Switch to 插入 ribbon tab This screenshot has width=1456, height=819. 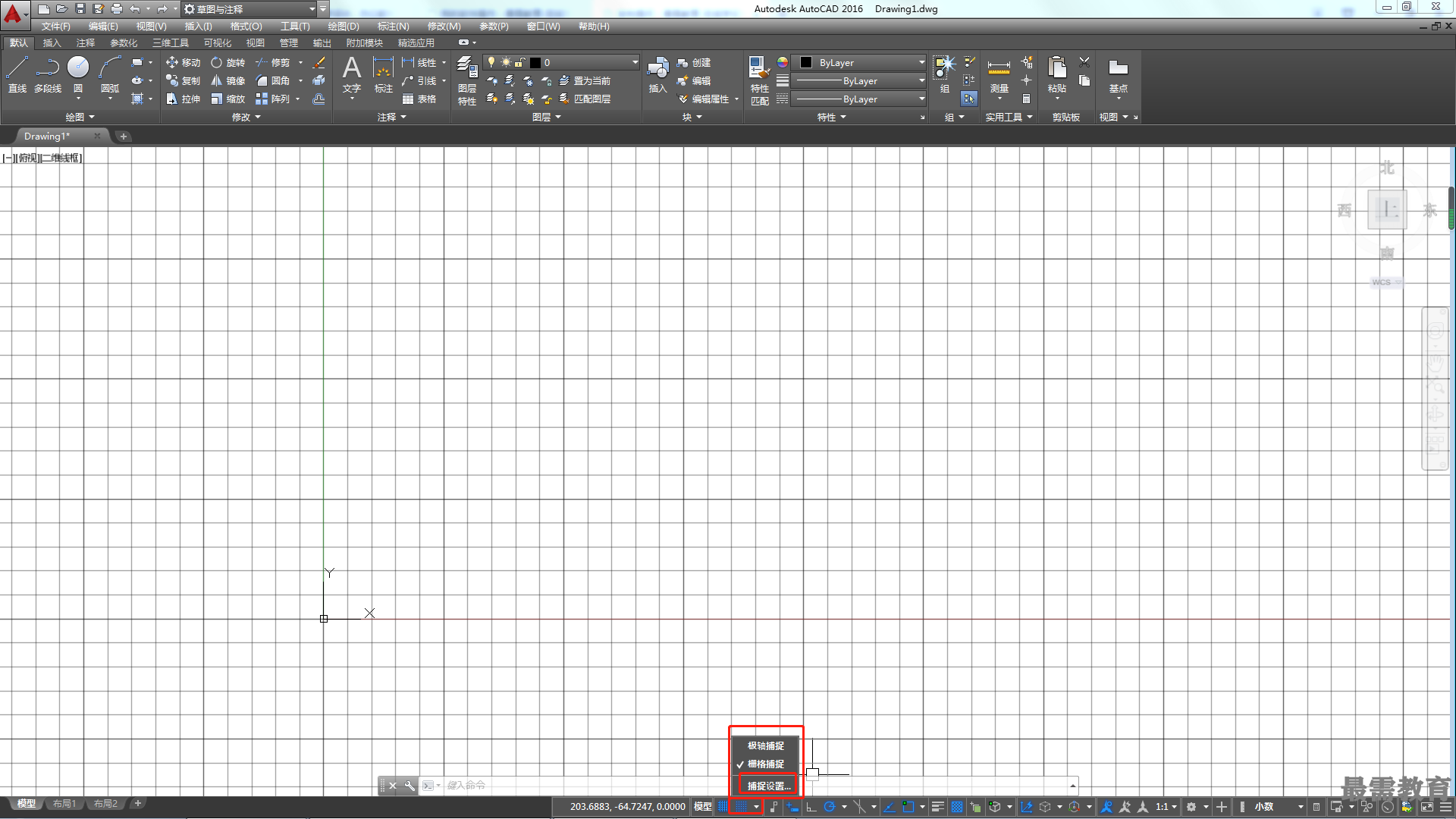(52, 42)
